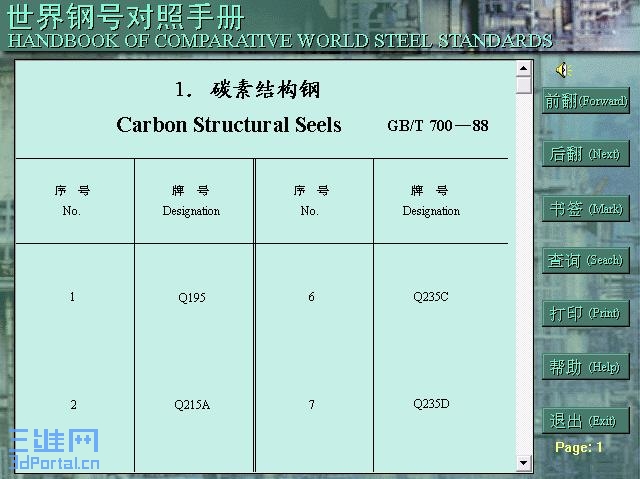Image resolution: width=640 pixels, height=479 pixels.
Task: Print the page using 打印 (Print)
Action: click(586, 313)
